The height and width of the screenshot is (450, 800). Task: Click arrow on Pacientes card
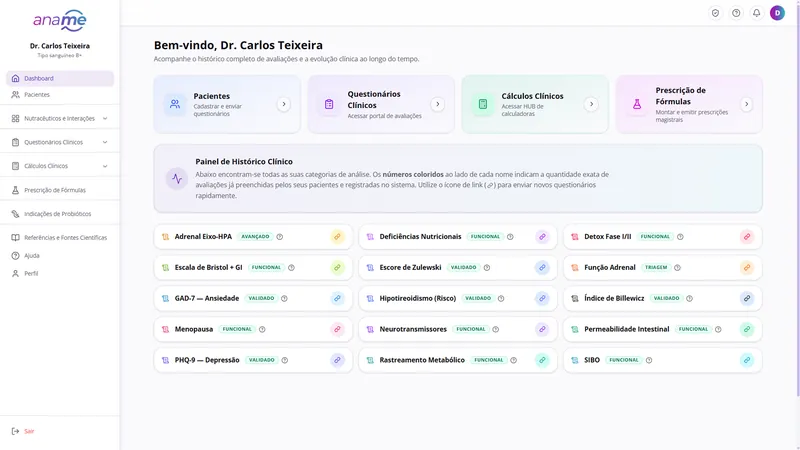pyautogui.click(x=284, y=104)
